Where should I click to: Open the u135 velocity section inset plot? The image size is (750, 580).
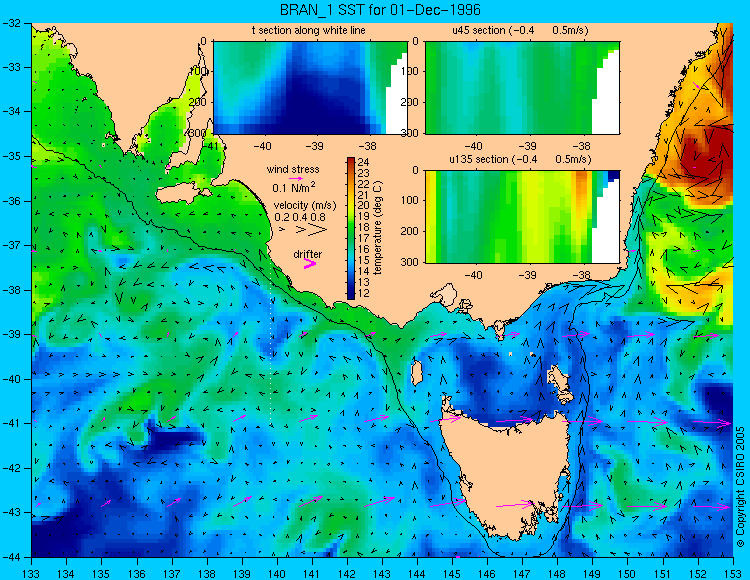(x=522, y=216)
